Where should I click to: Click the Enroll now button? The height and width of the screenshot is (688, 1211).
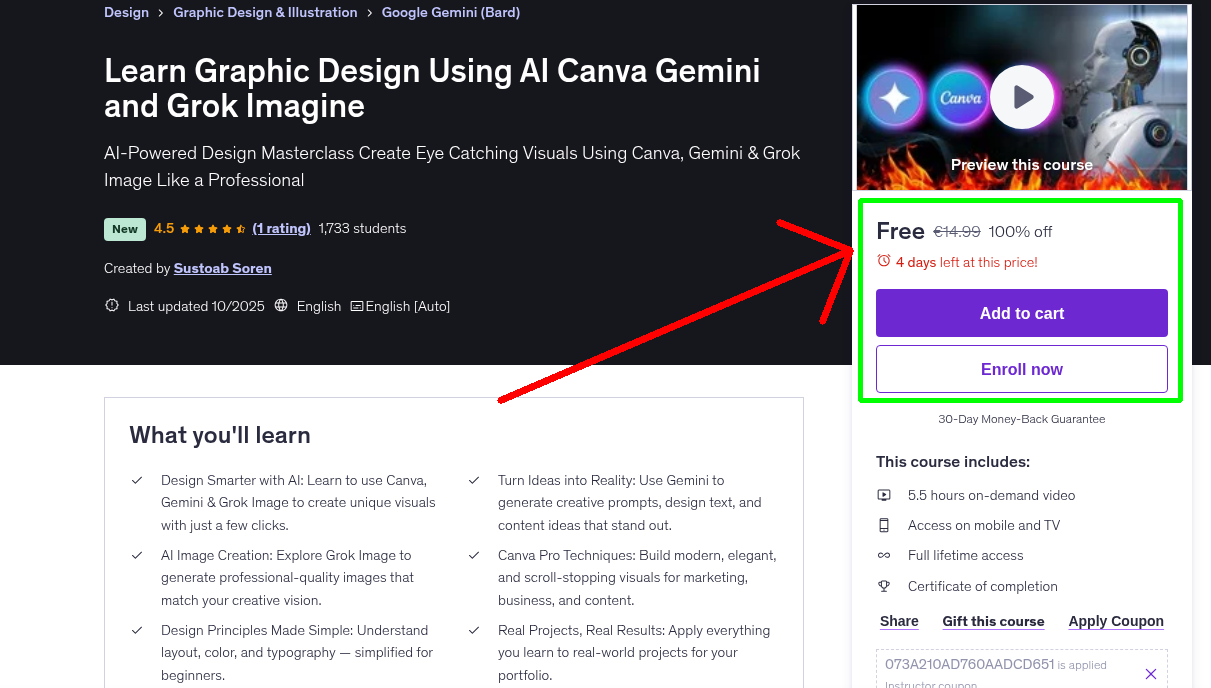coord(1021,369)
